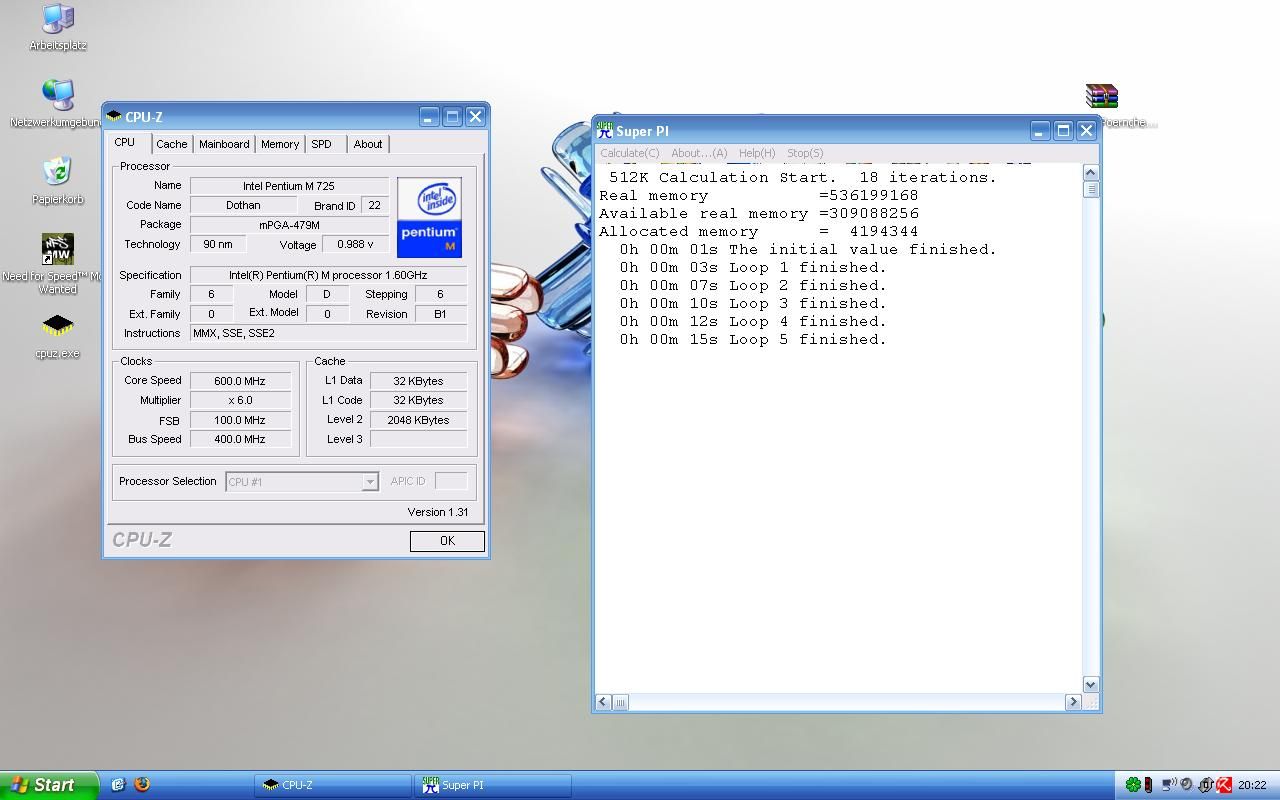Click the Multiplier value x 6.0
The height and width of the screenshot is (800, 1280).
(240, 400)
